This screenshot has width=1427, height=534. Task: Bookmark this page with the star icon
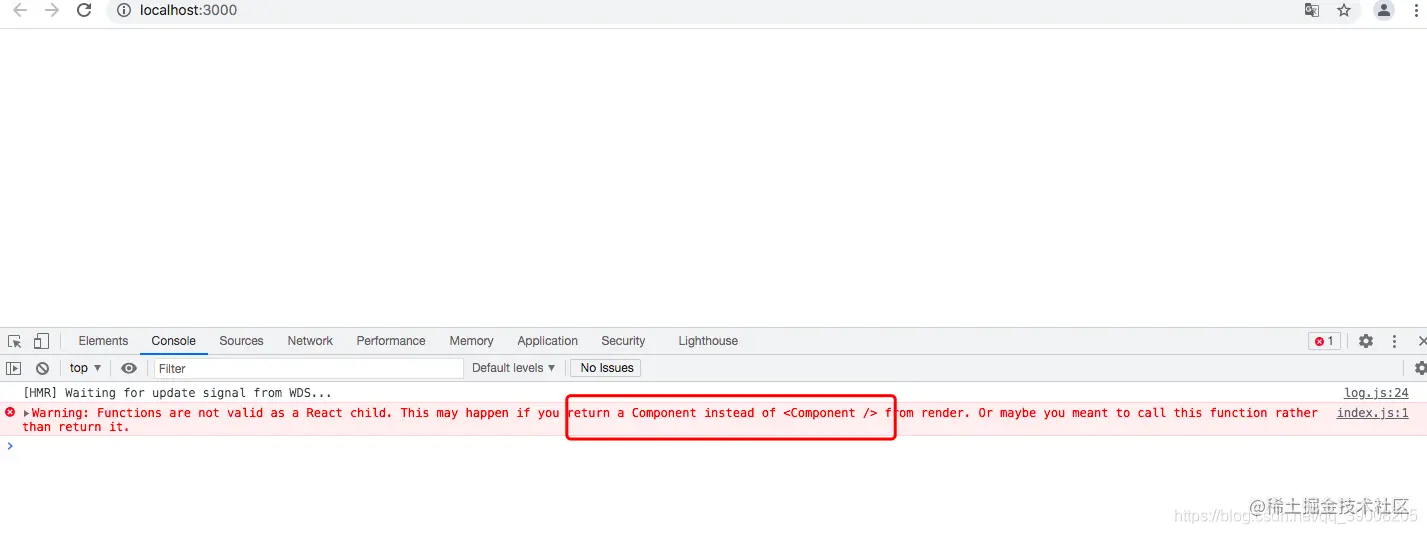coord(1344,10)
